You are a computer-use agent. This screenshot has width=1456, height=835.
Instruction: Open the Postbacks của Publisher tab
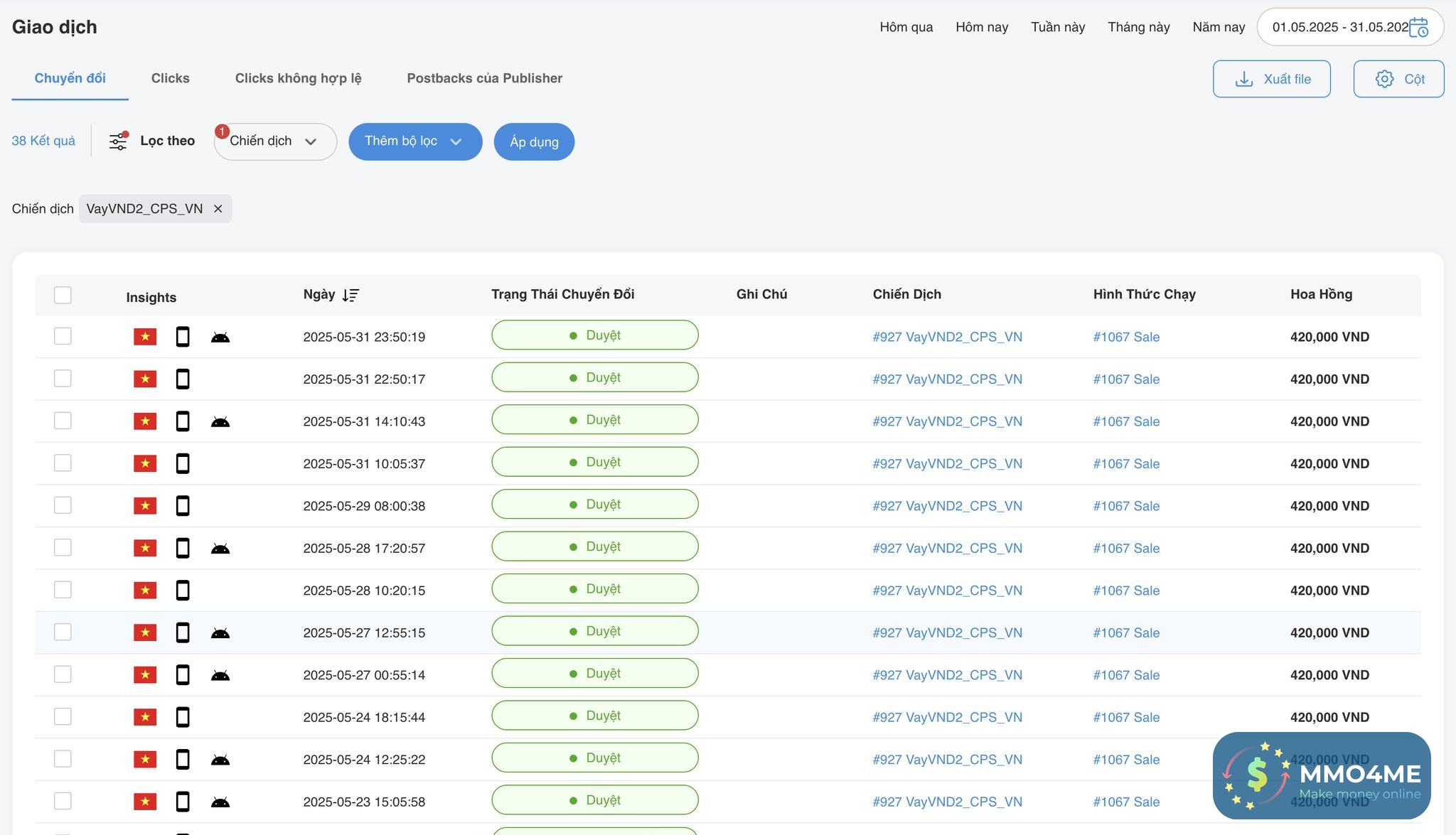(x=484, y=78)
